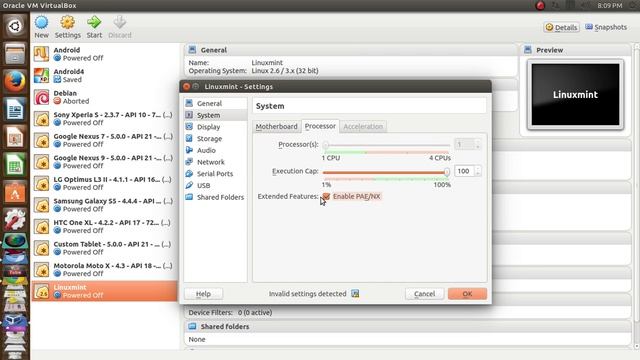
Task: Open USB category in settings dialog
Action: (215, 185)
